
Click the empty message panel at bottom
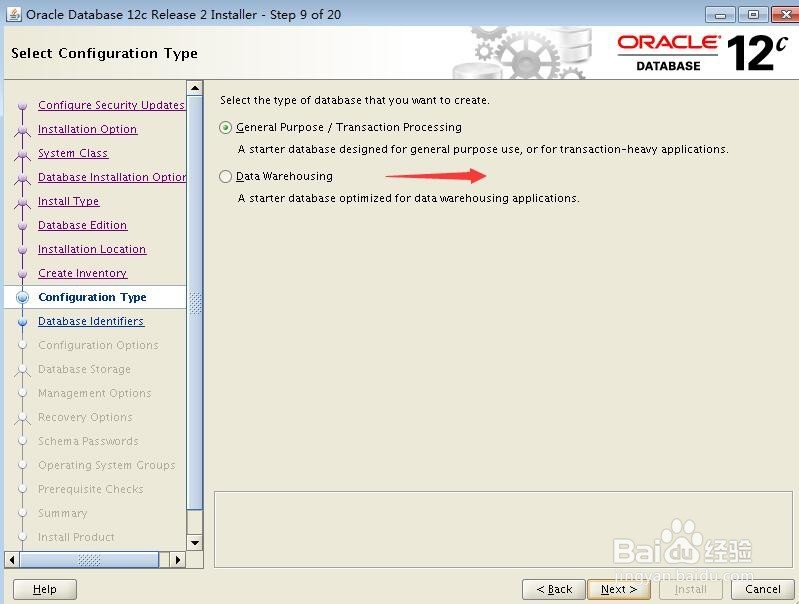point(503,529)
